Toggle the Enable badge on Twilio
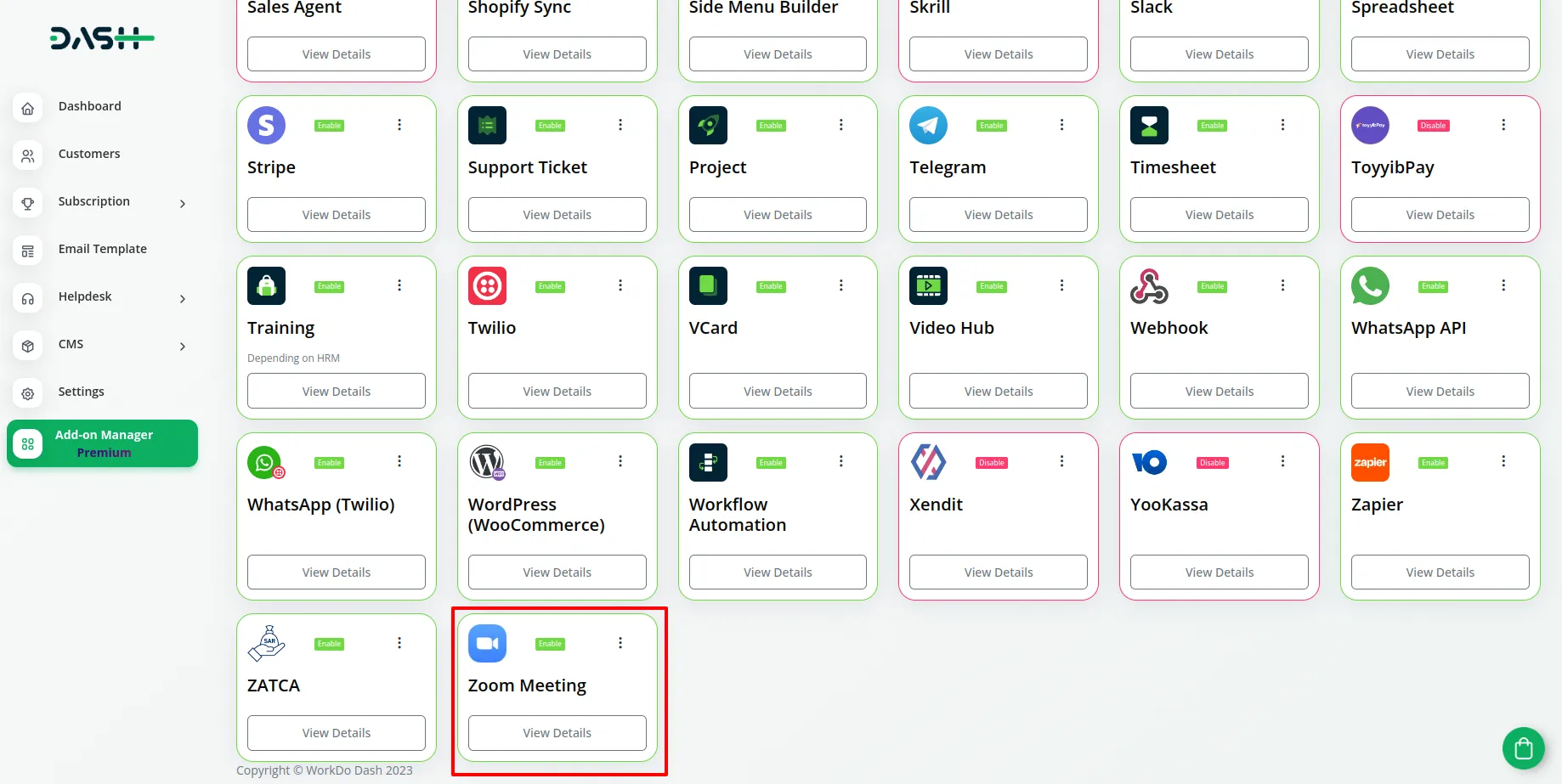Viewport: 1562px width, 784px height. 550,286
